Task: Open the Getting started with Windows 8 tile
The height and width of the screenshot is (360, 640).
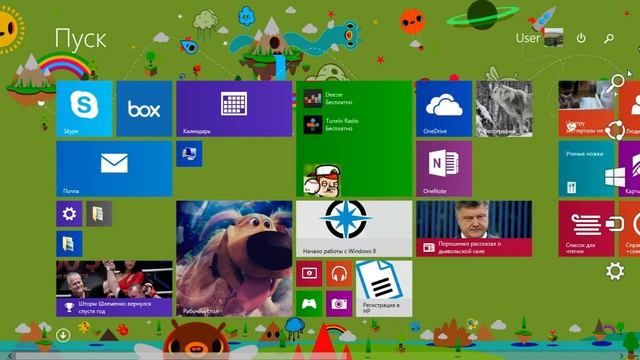Action: tap(354, 229)
